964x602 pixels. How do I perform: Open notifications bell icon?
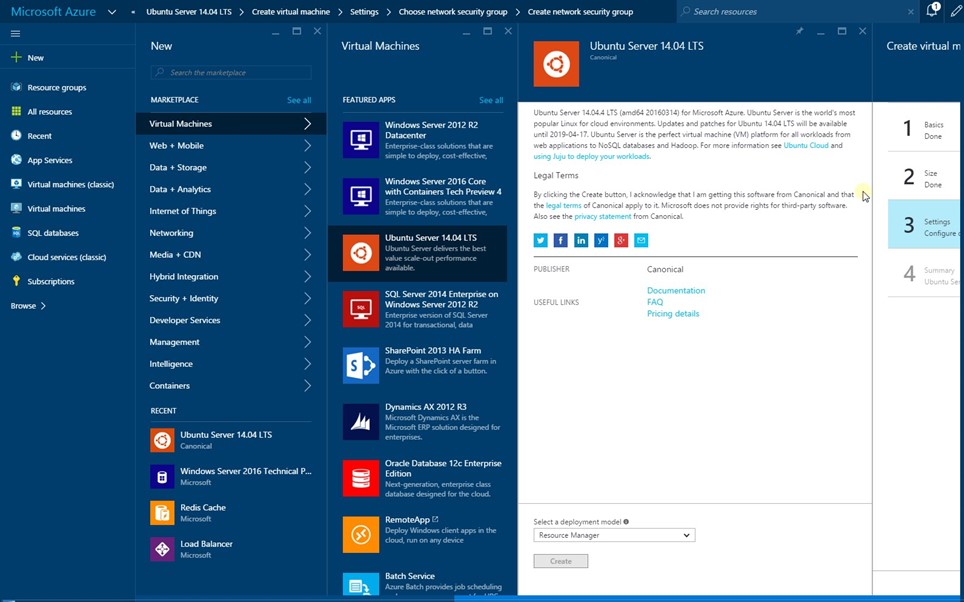pos(932,10)
